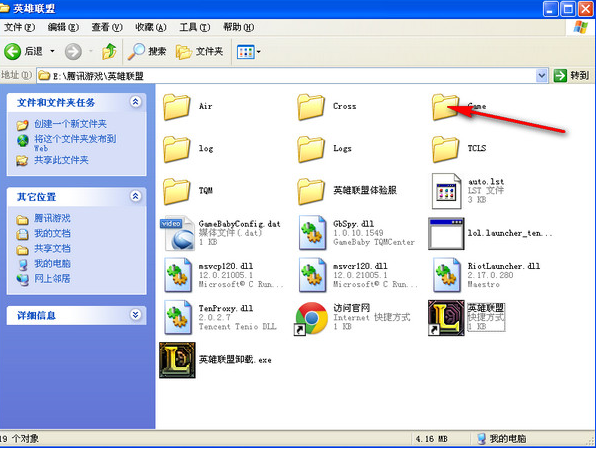Click 将这个文件夹发布到 Web link

point(75,143)
